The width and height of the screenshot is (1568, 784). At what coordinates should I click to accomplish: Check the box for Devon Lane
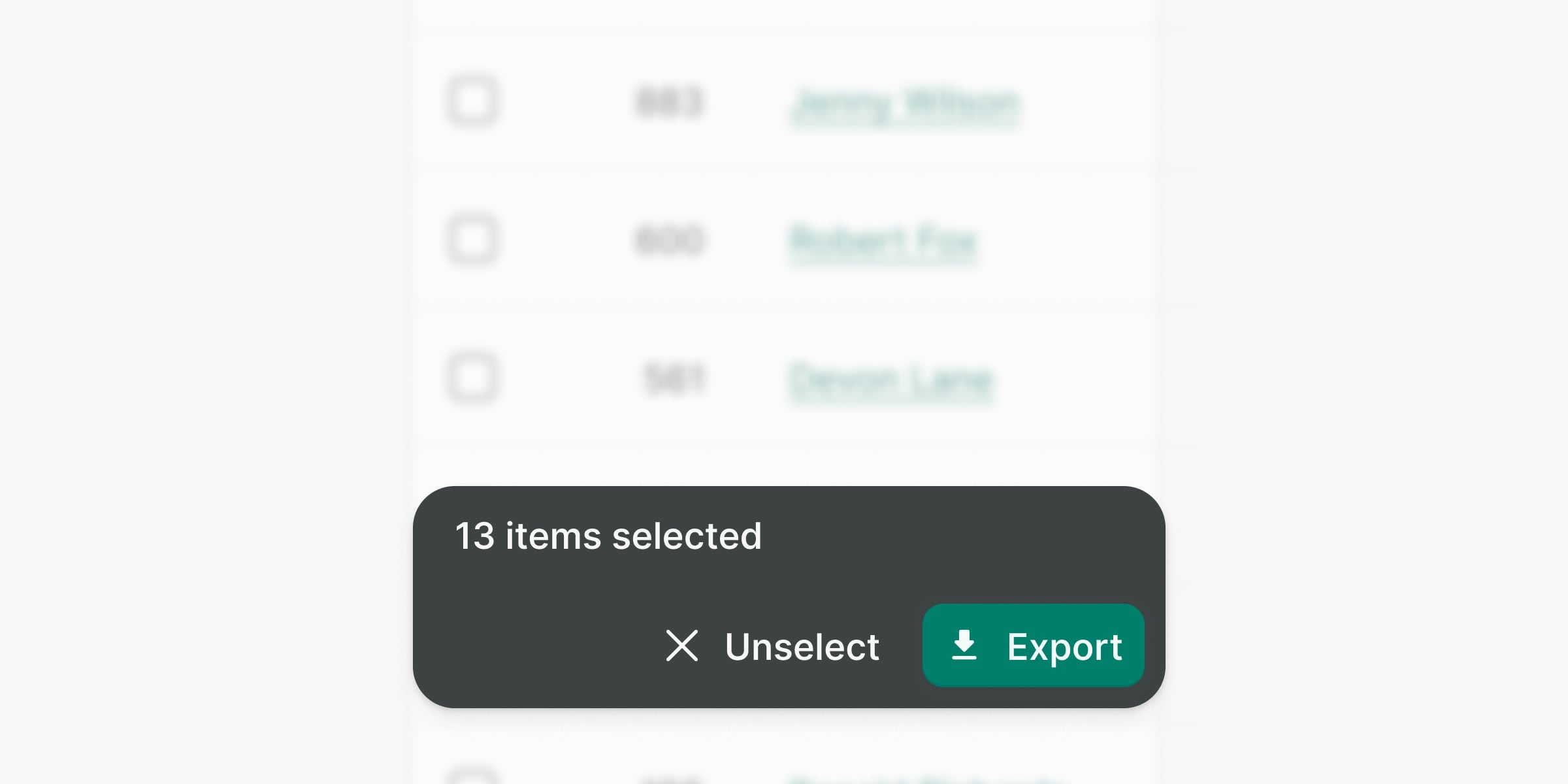pyautogui.click(x=472, y=378)
